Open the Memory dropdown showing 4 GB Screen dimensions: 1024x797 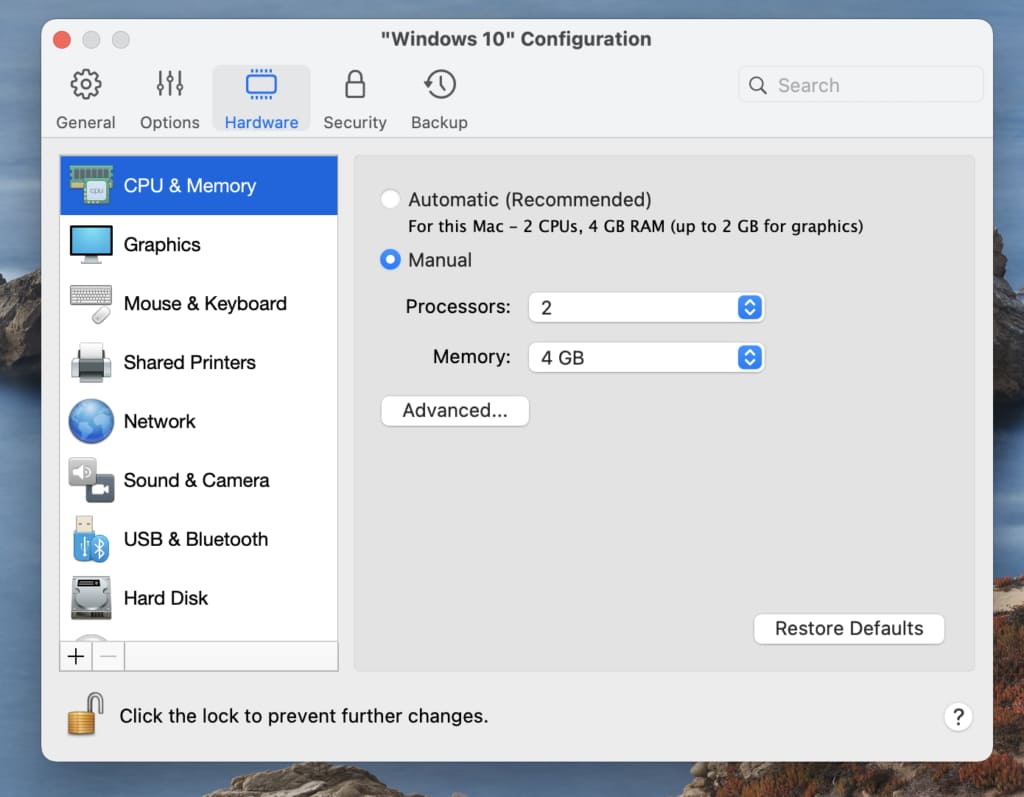click(646, 357)
